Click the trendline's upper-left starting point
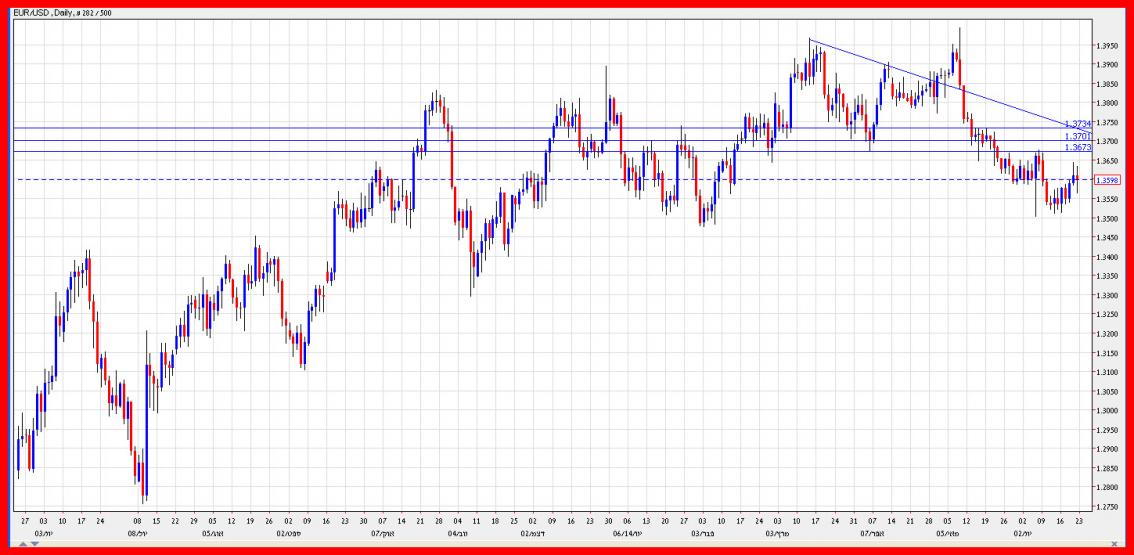The height and width of the screenshot is (555, 1134). 809,40
